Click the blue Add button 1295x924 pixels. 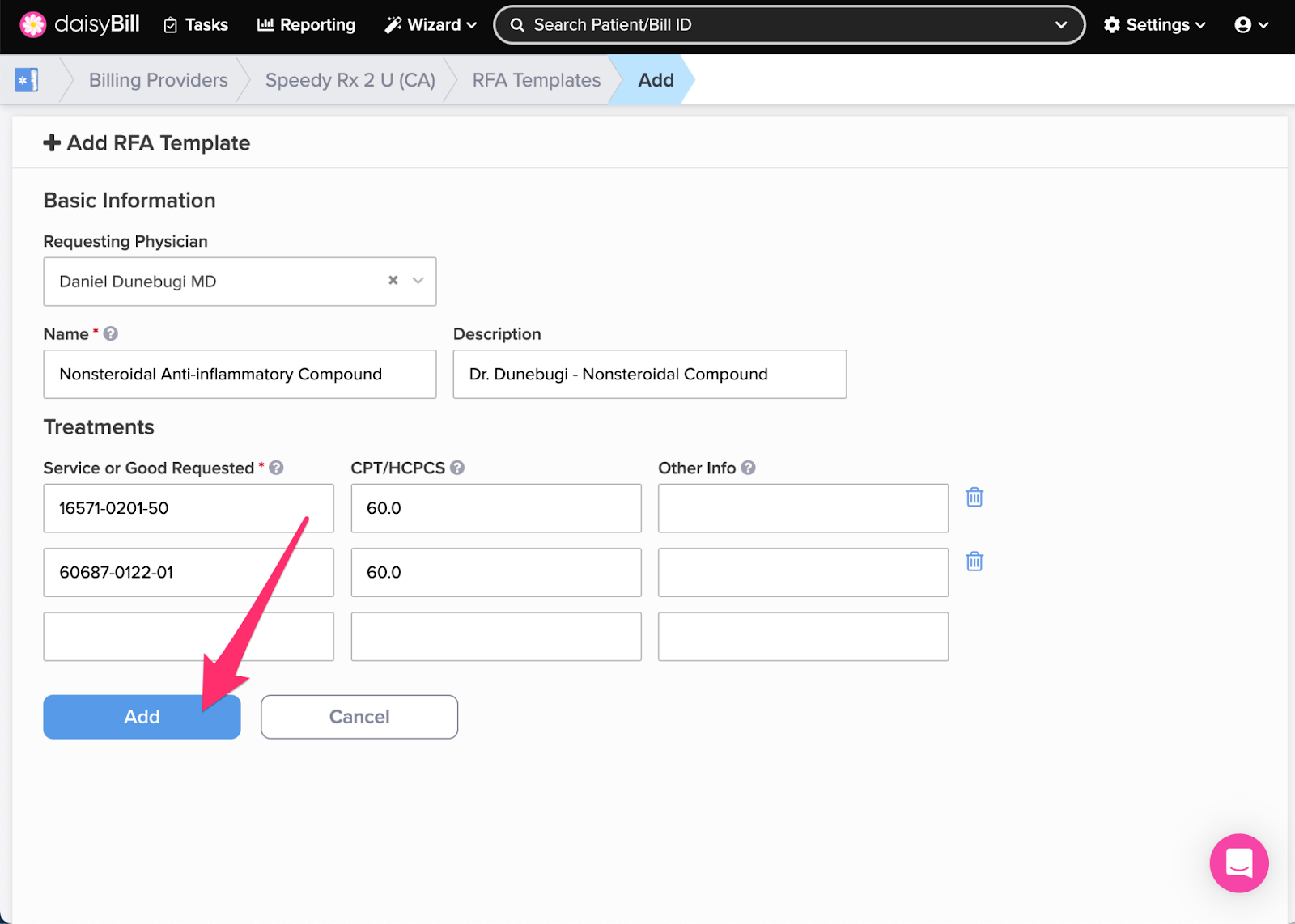coord(142,717)
